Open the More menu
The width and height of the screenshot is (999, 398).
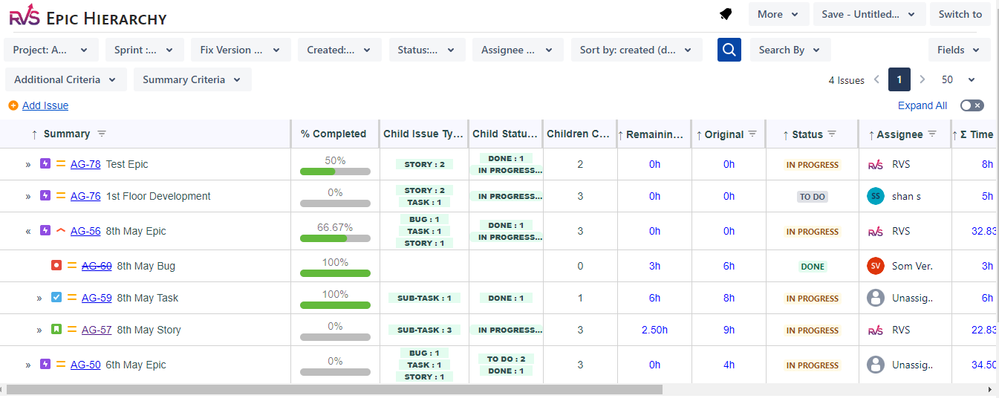(x=779, y=14)
